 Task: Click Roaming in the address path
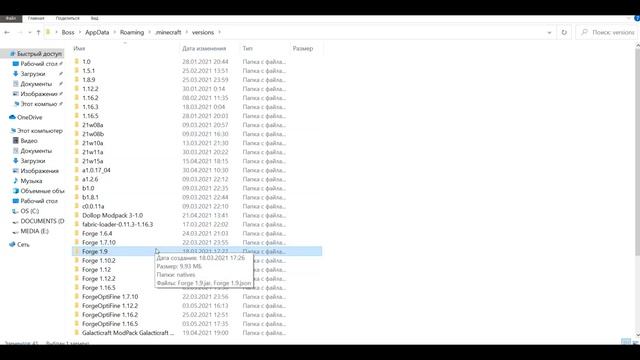132,32
